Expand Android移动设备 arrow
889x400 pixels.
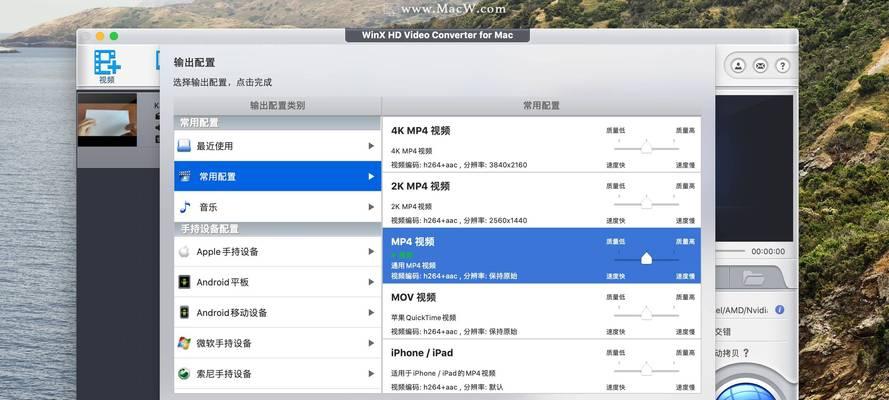click(x=371, y=313)
